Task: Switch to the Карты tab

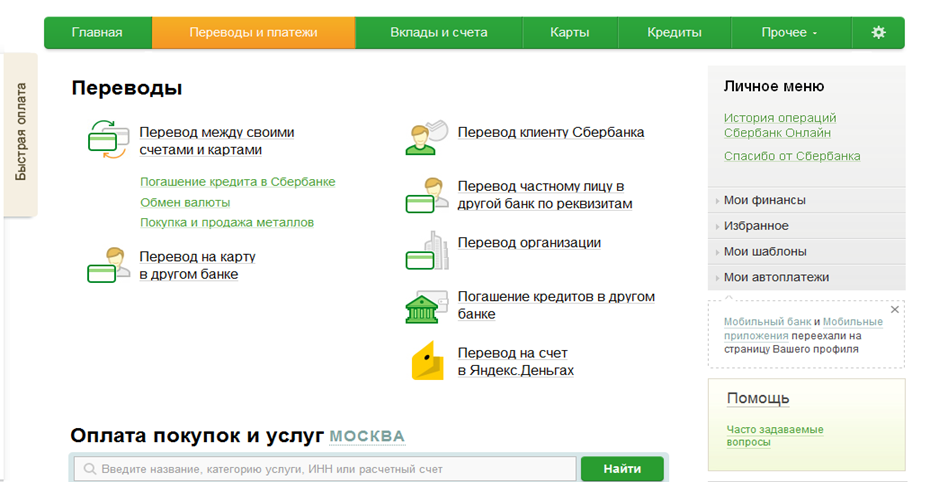Action: [x=569, y=32]
